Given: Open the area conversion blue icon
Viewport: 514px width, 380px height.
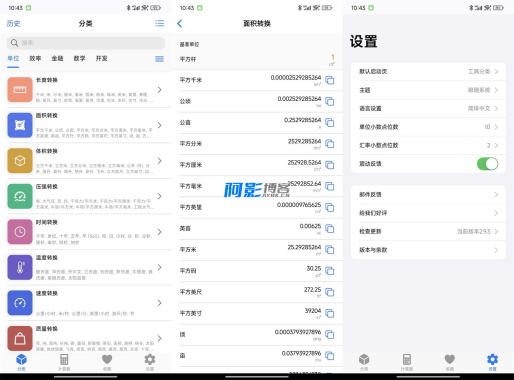Looking at the screenshot, I should [20, 125].
